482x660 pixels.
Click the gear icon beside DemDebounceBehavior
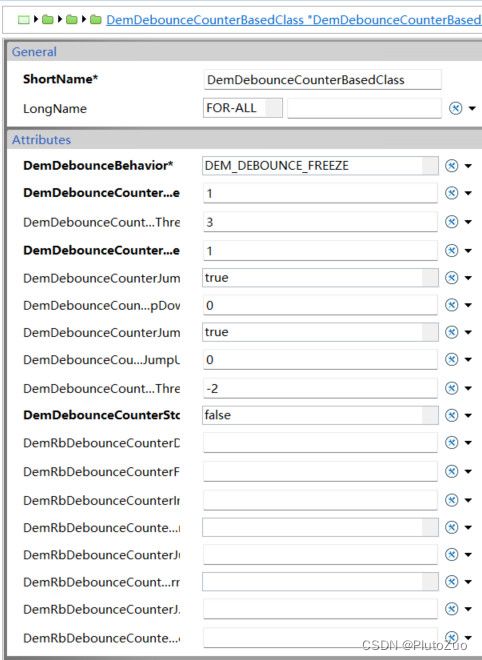[452, 165]
